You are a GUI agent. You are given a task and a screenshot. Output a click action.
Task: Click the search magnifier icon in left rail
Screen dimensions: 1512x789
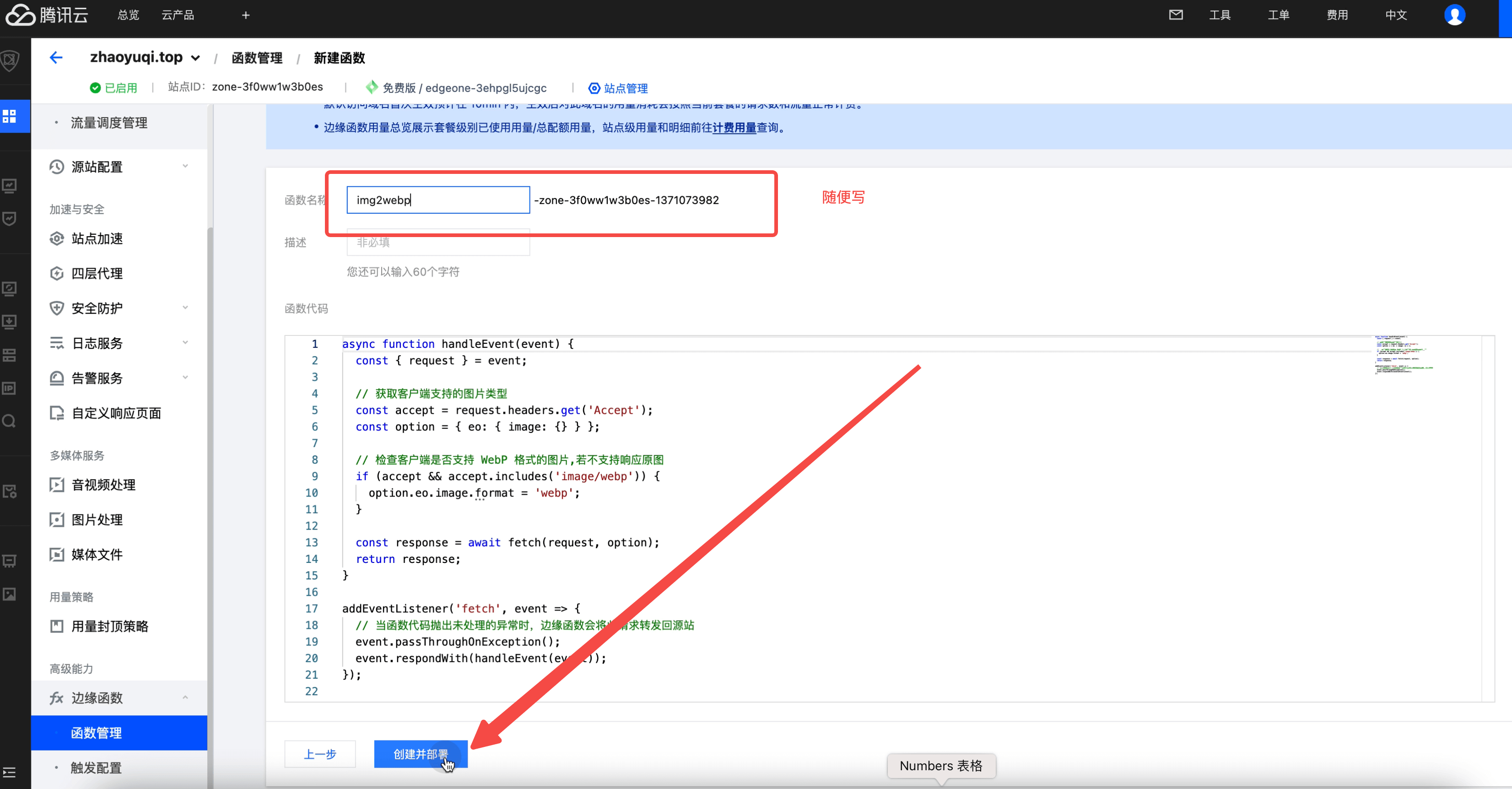tap(9, 421)
